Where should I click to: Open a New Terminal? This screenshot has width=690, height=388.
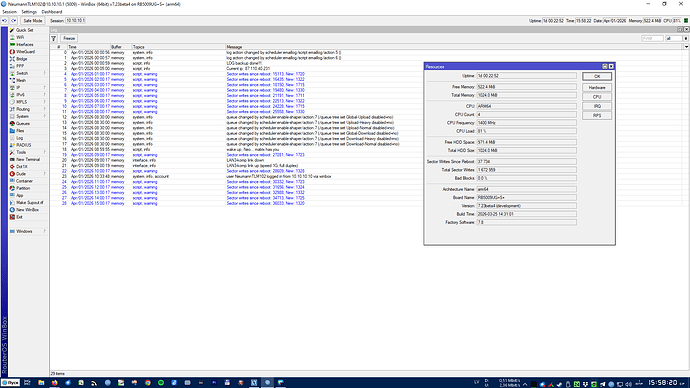[28, 160]
